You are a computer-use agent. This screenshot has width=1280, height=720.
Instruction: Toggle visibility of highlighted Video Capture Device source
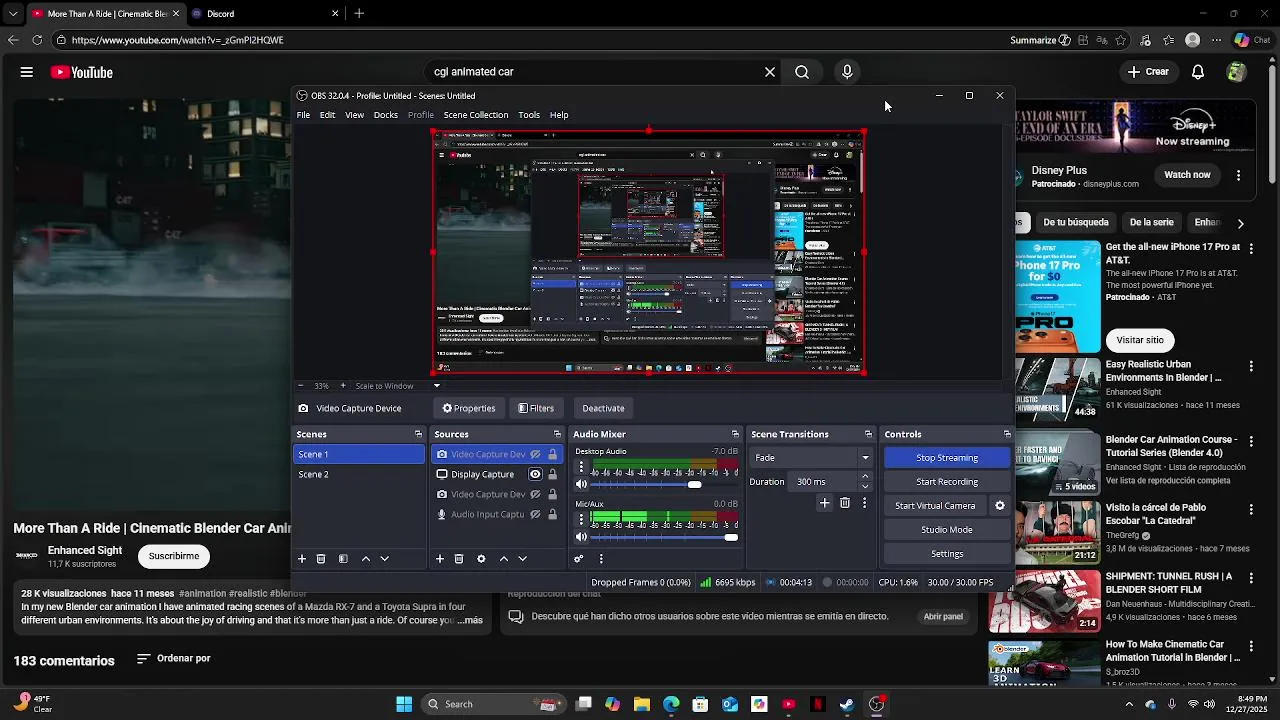tap(535, 454)
